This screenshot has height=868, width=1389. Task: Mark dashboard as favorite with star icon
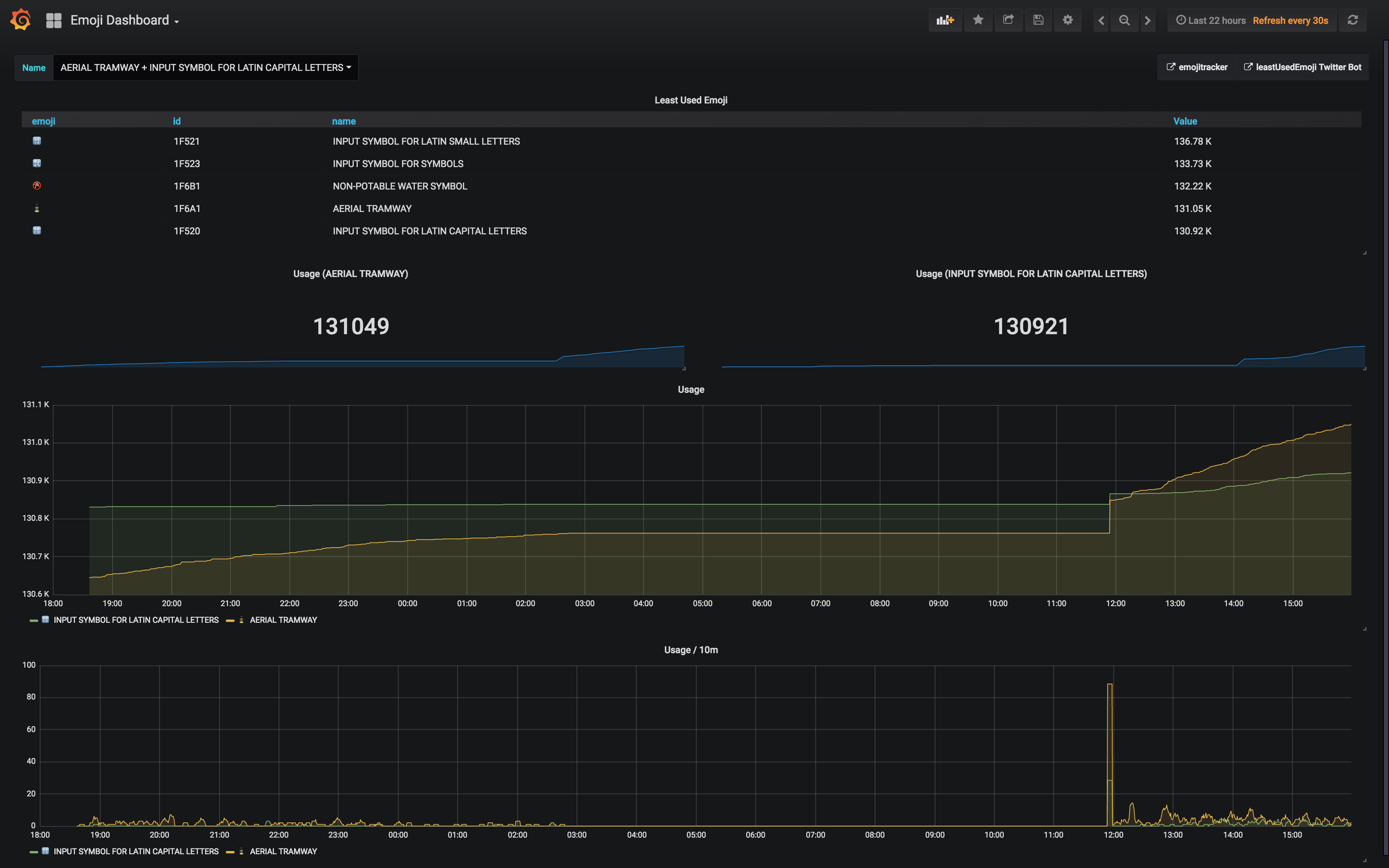coord(978,20)
